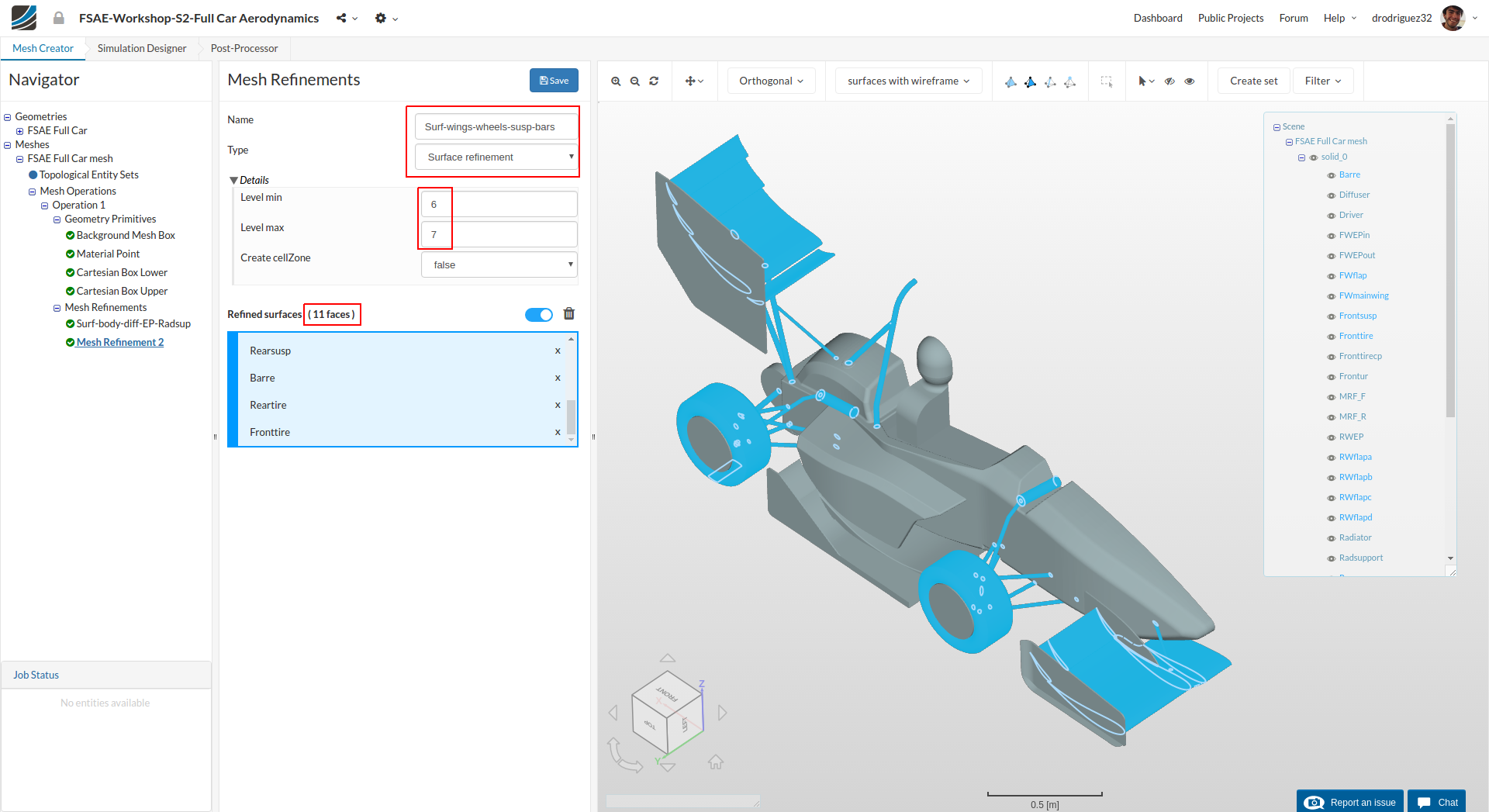The image size is (1489, 812).
Task: Open Mesh Refinement 2 in navigator
Action: [x=120, y=342]
